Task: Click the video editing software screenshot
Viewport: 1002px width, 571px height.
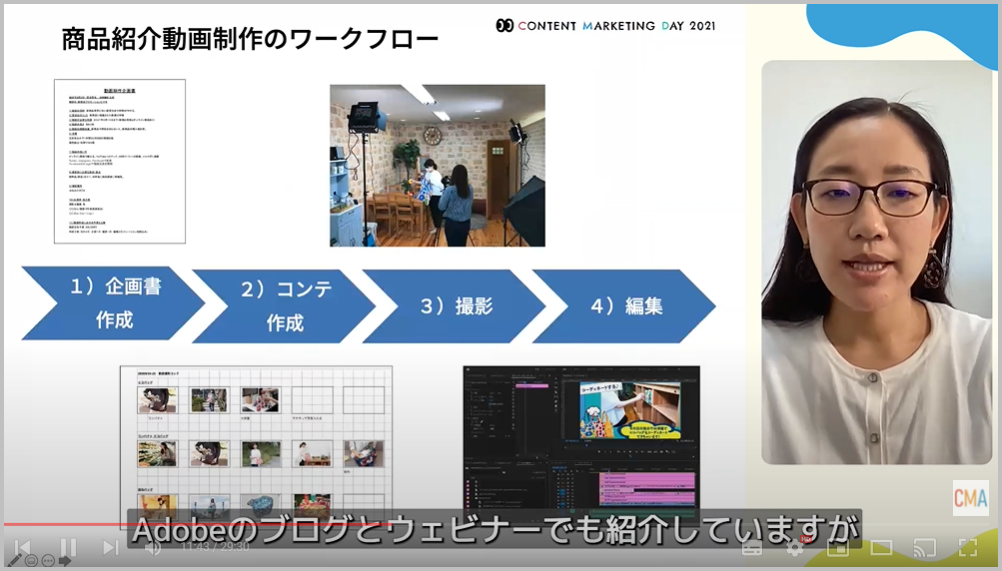Action: tap(581, 440)
